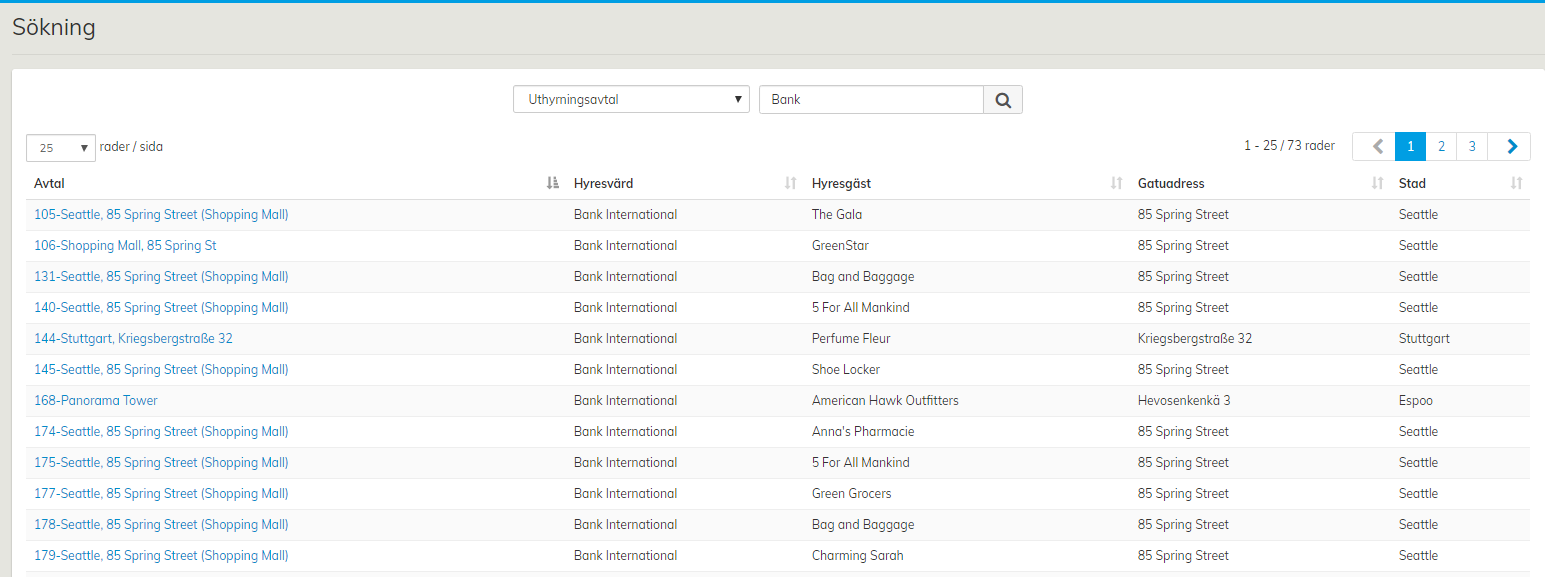Open the Uthyrningsavtal search type dropdown
This screenshot has width=1545, height=577.
click(631, 100)
